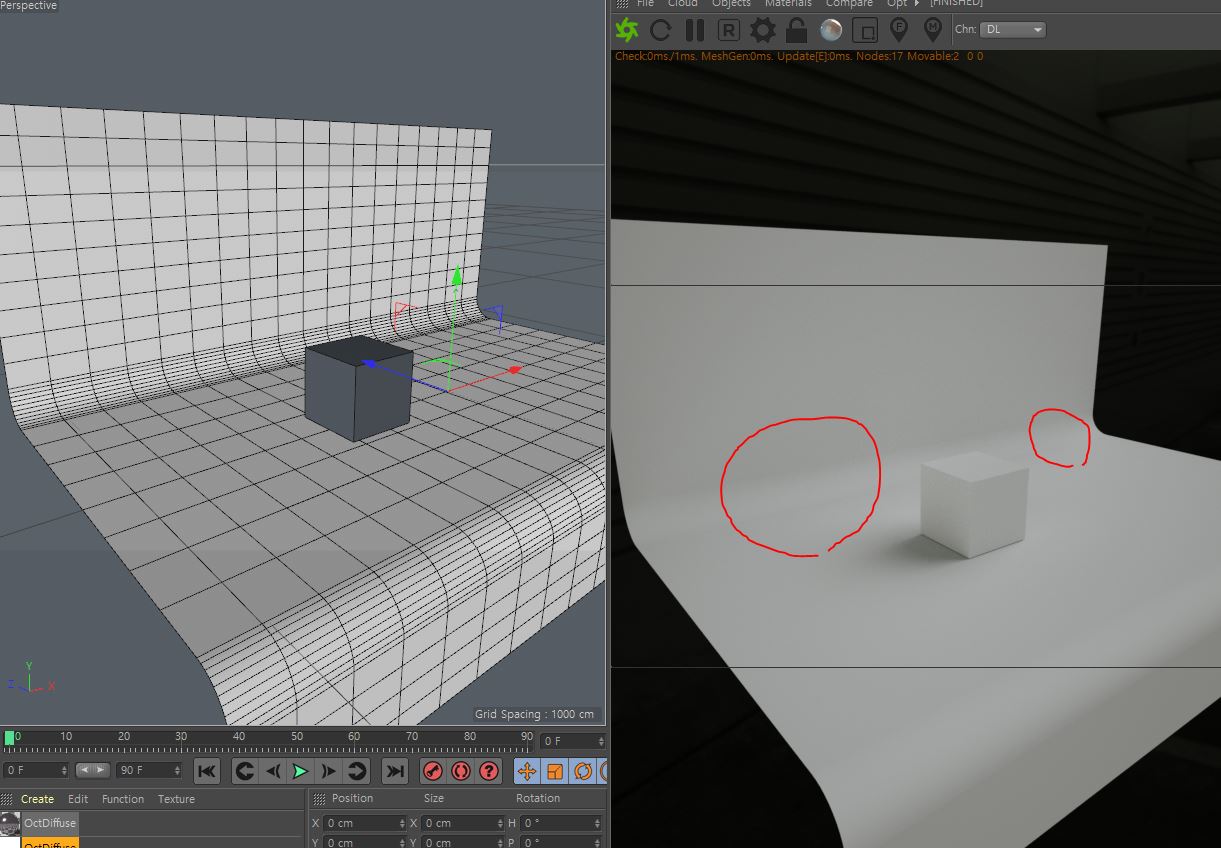Toggle the render region icon
This screenshot has width=1221, height=848.
865,30
